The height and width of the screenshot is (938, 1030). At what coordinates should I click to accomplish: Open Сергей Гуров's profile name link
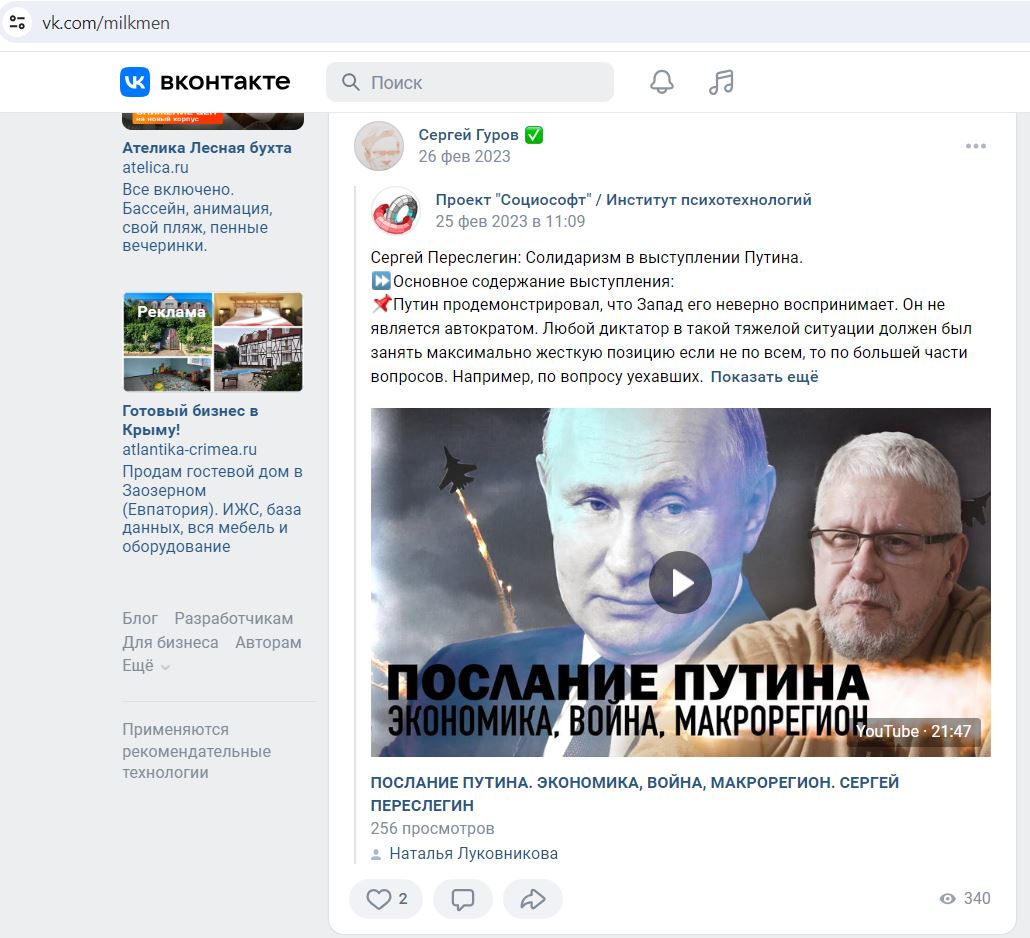(x=468, y=135)
